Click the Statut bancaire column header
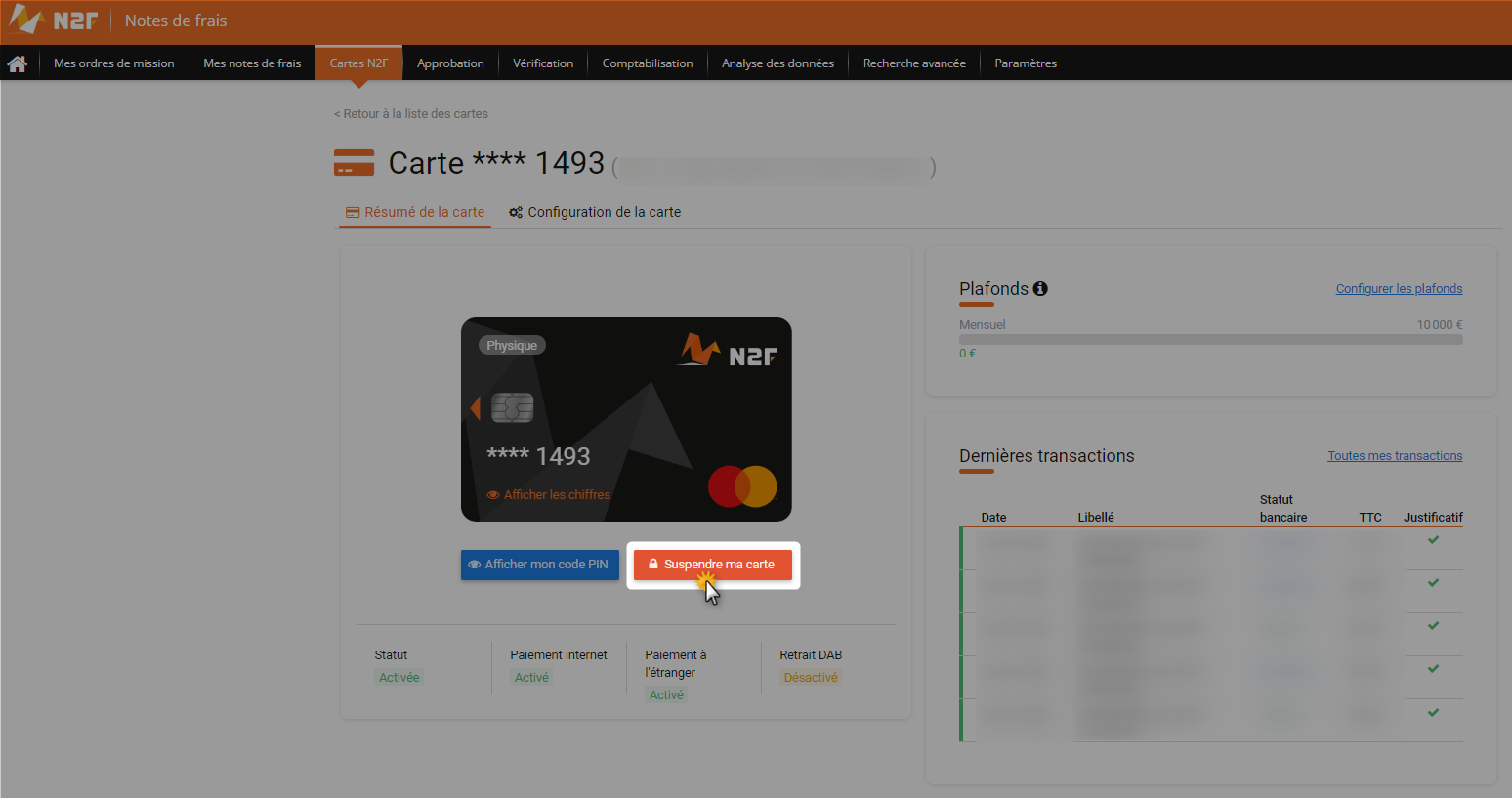Screen dimensions: 1512x798 [1283, 509]
